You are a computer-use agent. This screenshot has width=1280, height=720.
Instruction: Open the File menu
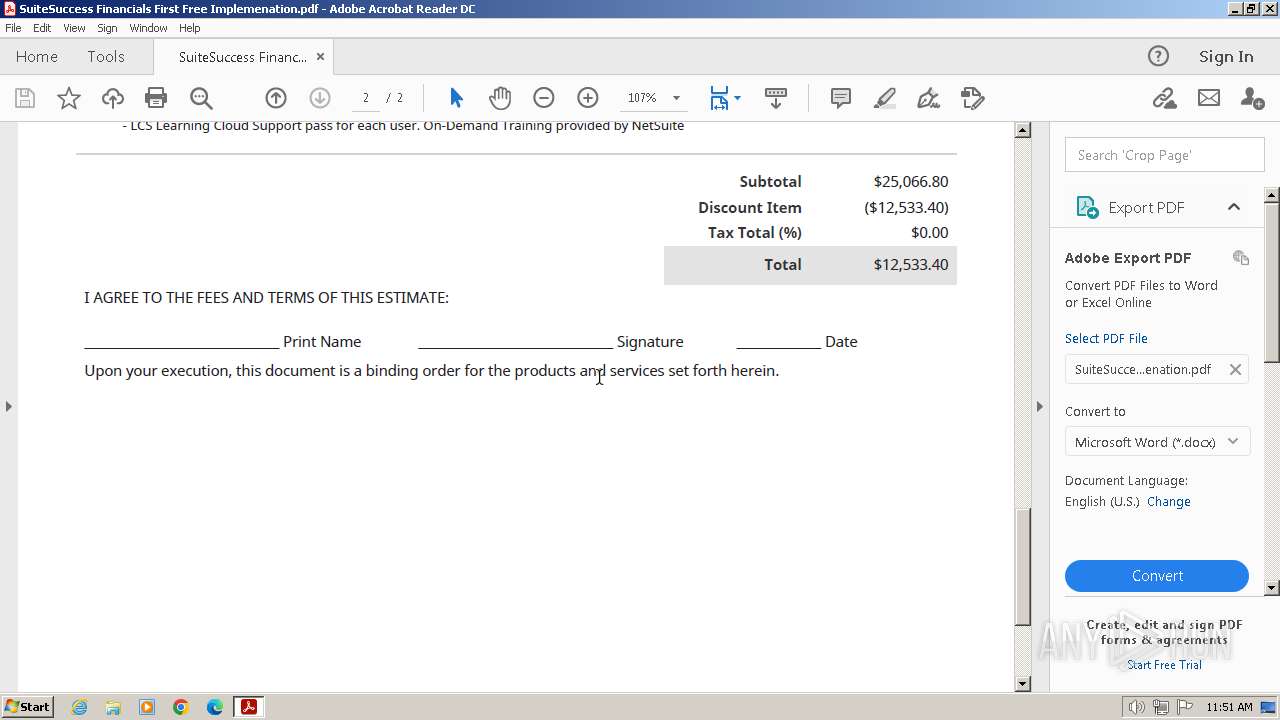click(x=13, y=28)
